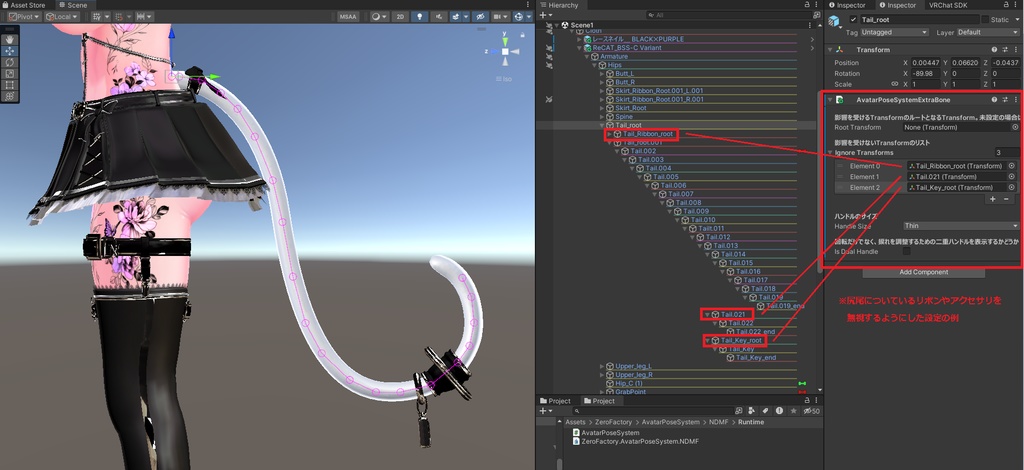Toggle constrained proportions link icon for Scale
This screenshot has height=470, width=1024.
894,84
